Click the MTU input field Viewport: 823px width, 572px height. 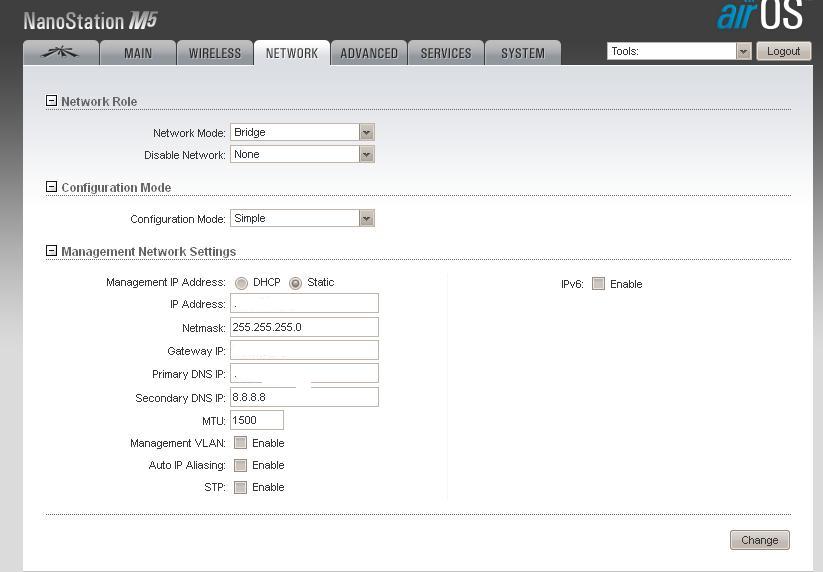[257, 420]
